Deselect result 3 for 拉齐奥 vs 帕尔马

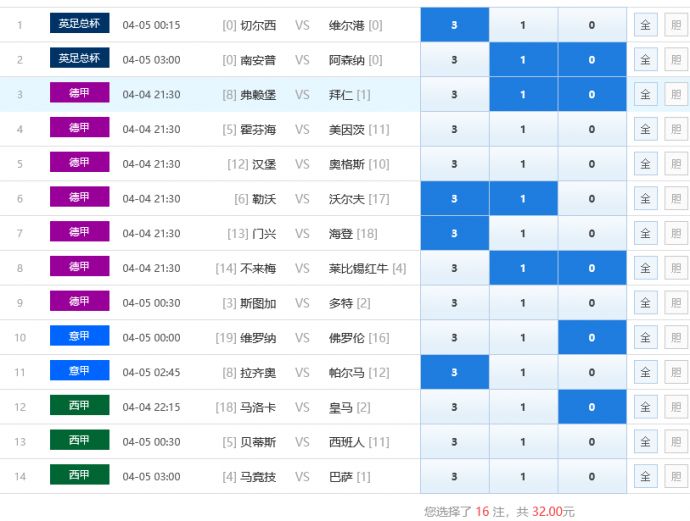(454, 373)
